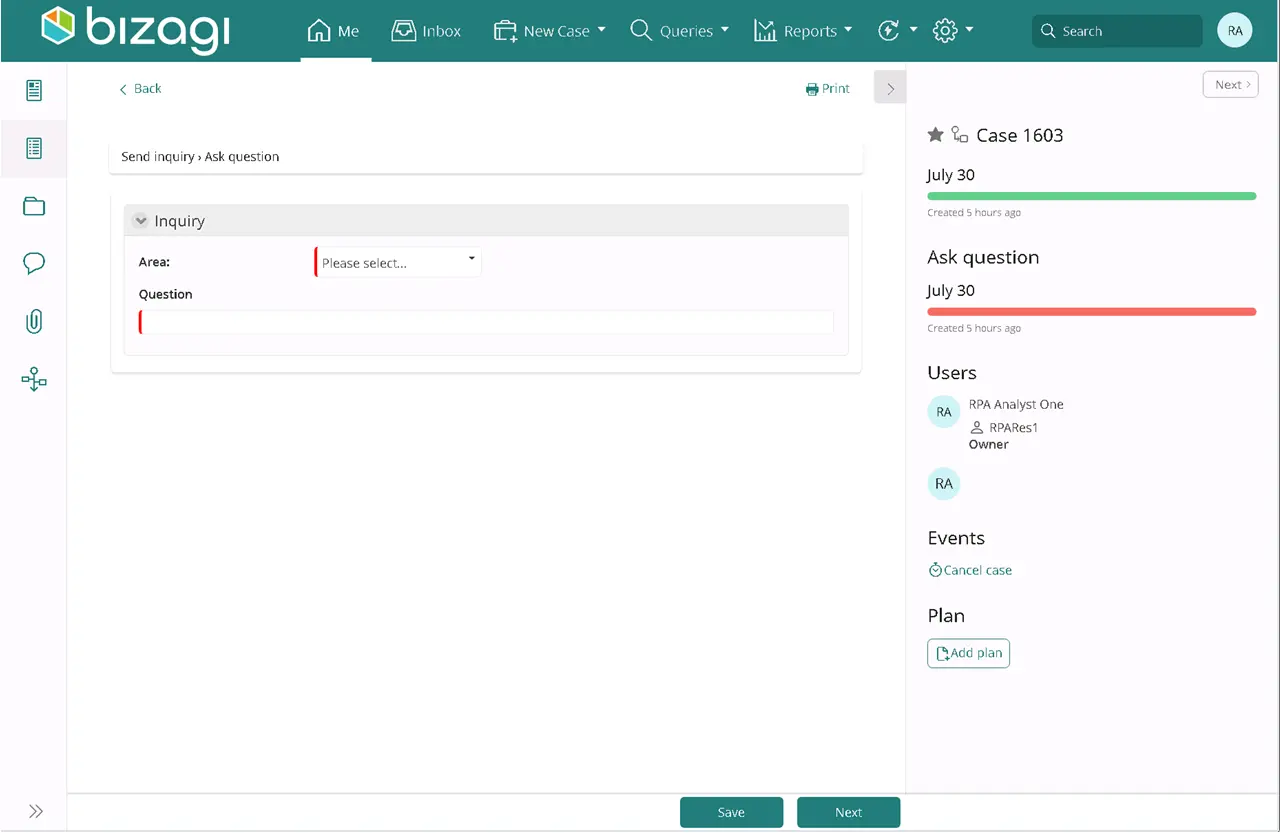Open the Inbox tab

426,31
